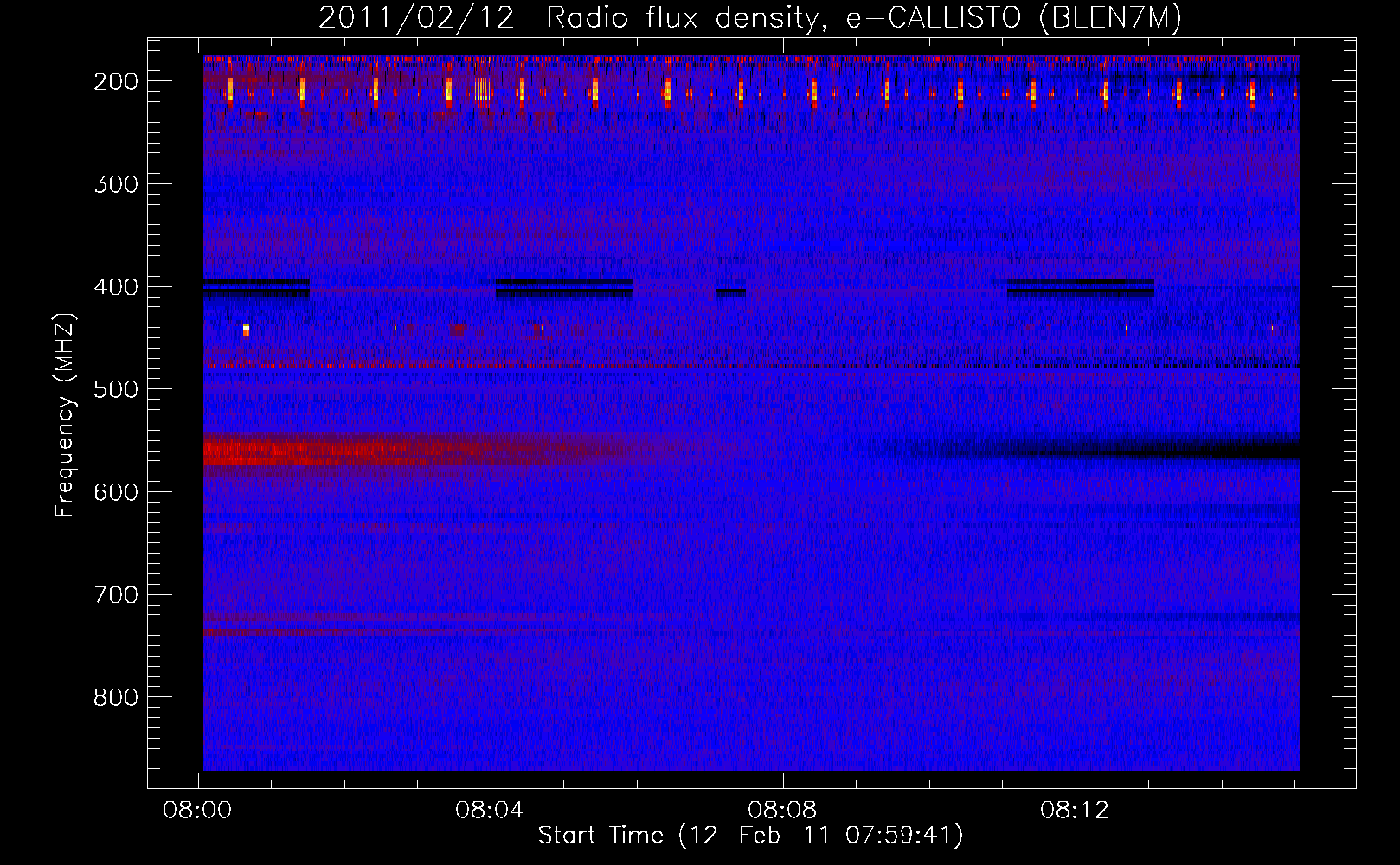Click the striped white burst near 200 MHz before 08:04
This screenshot has width=1400, height=865.
coord(483,89)
